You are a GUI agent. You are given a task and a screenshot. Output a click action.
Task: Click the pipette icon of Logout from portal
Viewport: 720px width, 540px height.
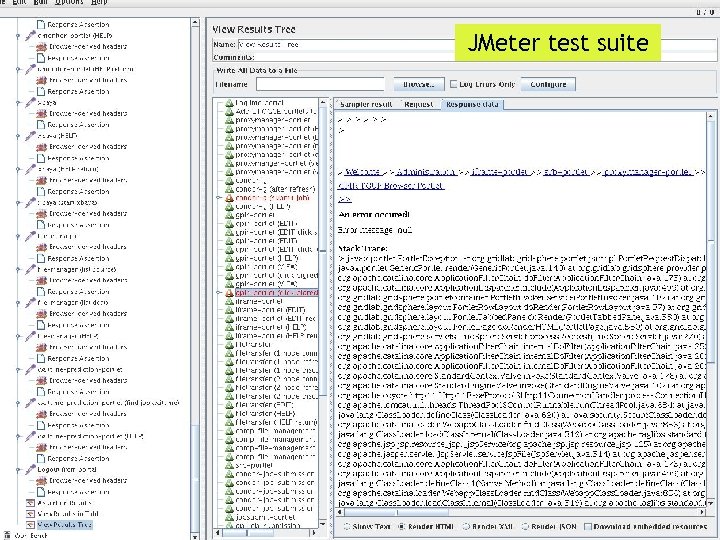click(30, 469)
